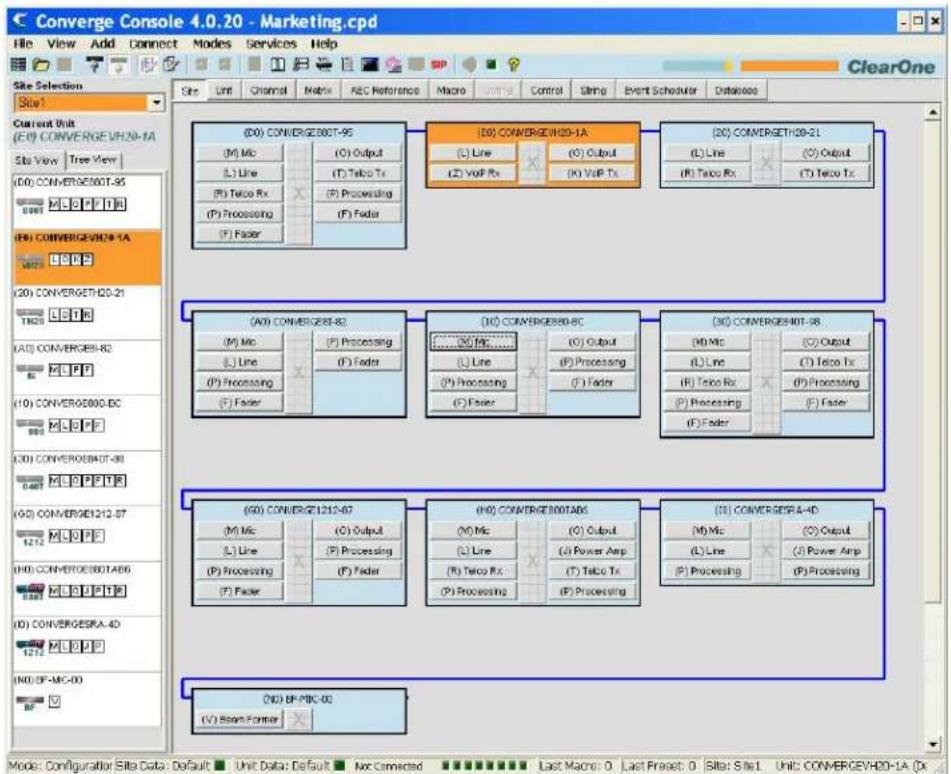Open the Connect menu

[x=153, y=44]
